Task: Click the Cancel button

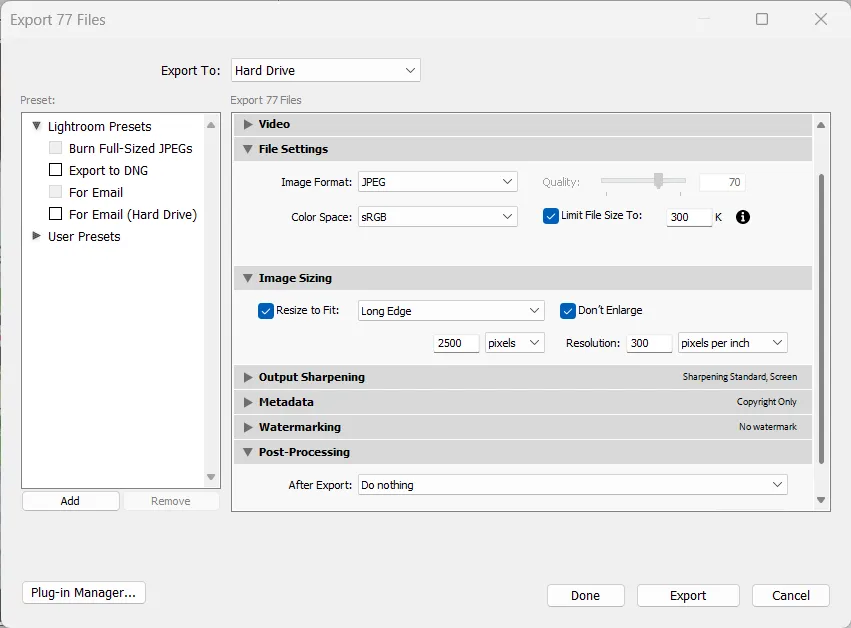Action: [791, 595]
